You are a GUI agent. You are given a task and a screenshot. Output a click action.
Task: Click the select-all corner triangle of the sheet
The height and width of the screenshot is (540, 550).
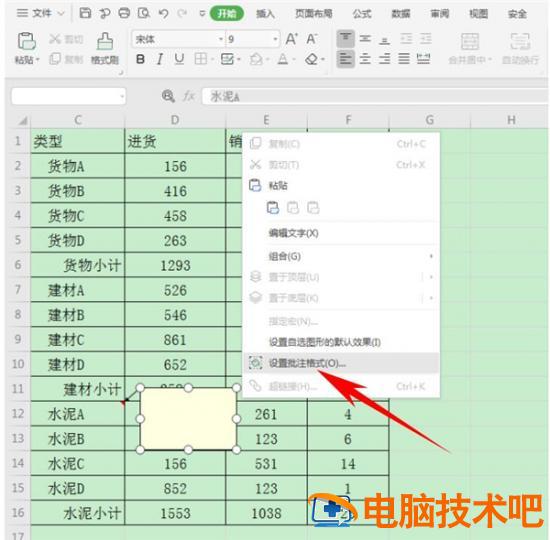tap(22, 121)
